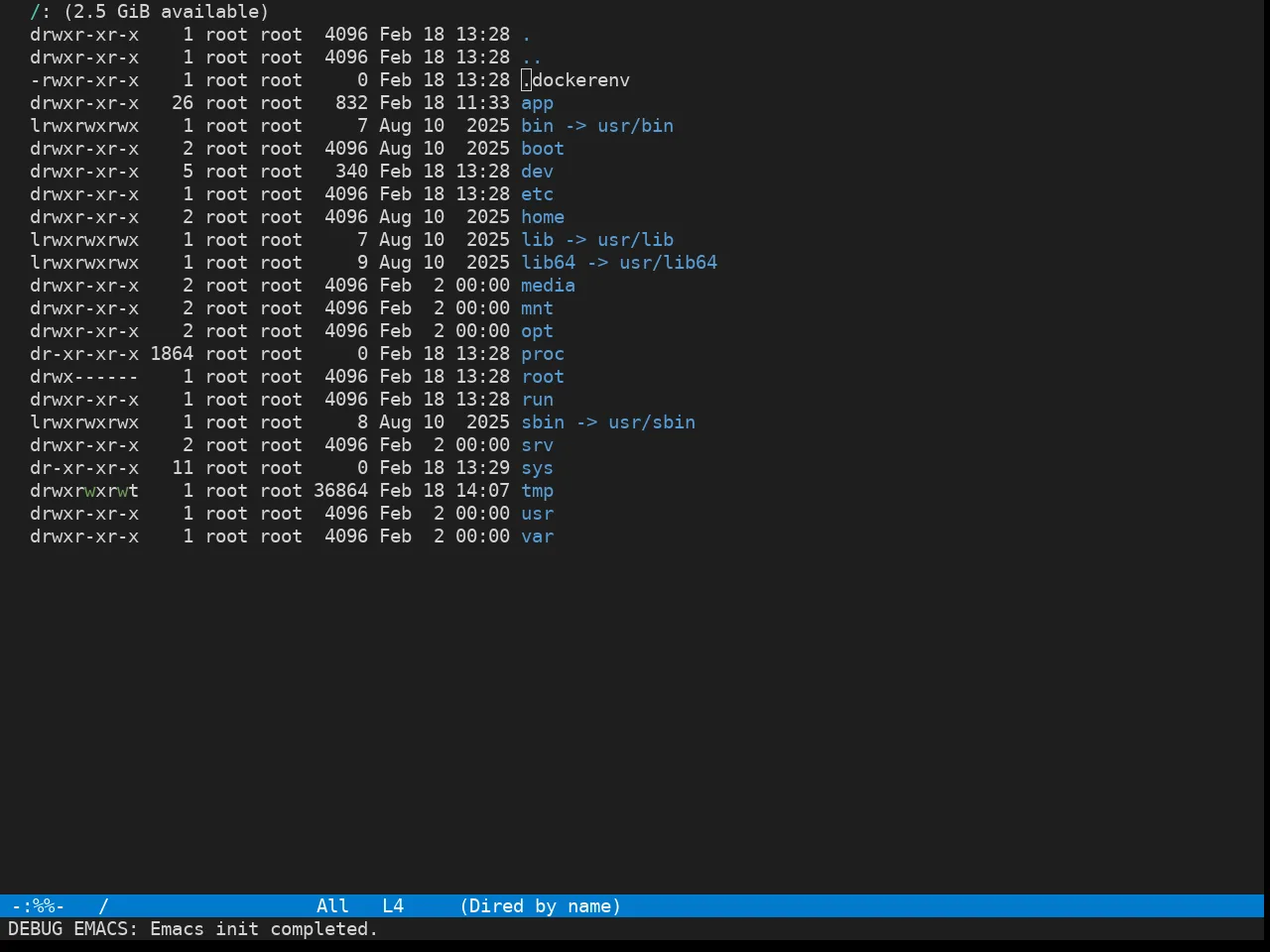Click the usr/lib symlink target
The image size is (1270, 952).
[635, 240]
